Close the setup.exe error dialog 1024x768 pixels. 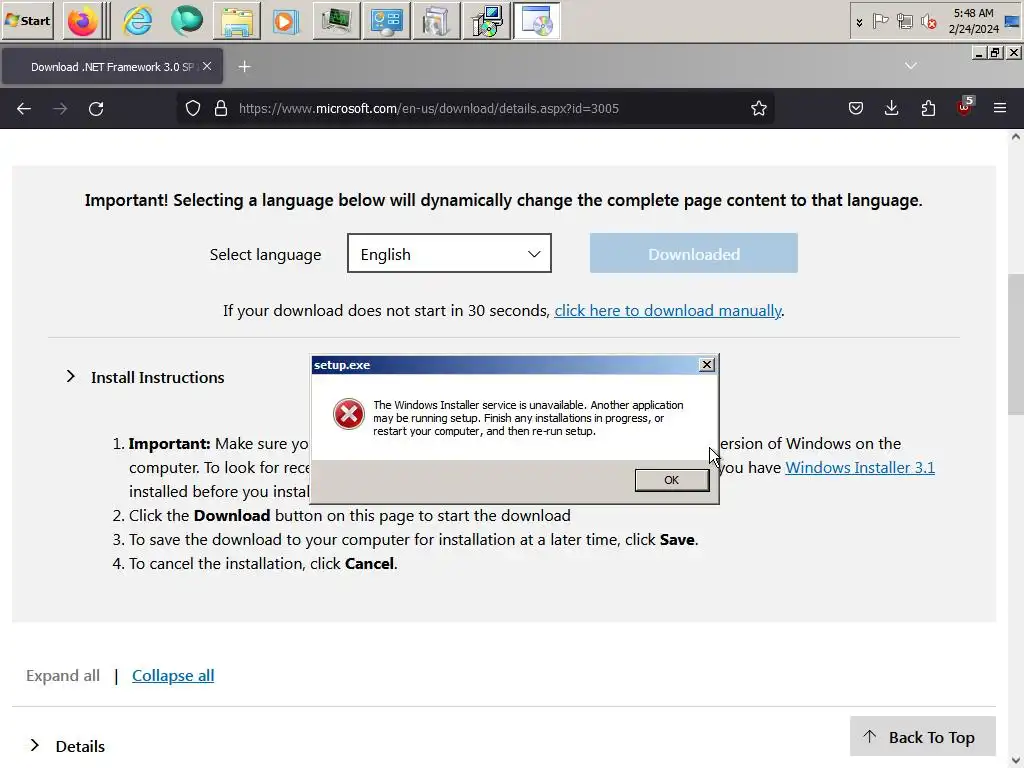click(x=707, y=365)
